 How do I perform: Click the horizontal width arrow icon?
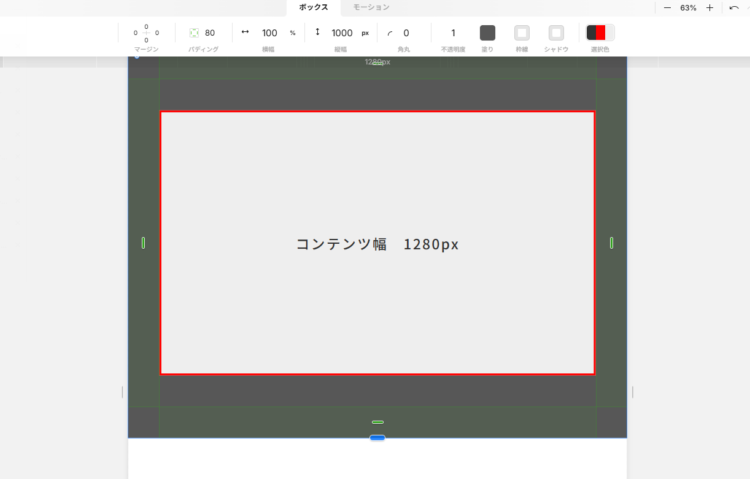click(x=245, y=32)
